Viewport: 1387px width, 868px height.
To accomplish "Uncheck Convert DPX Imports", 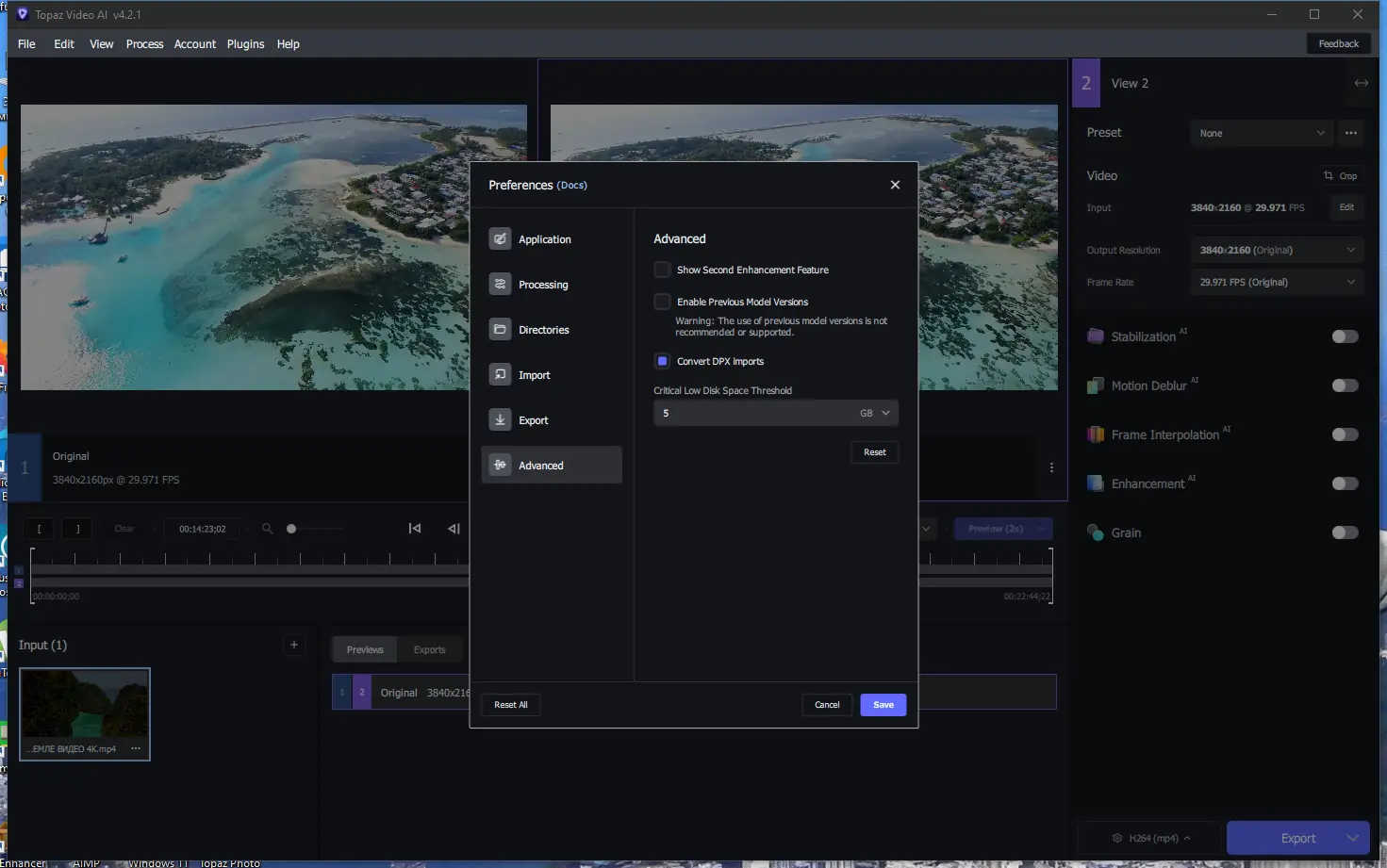I will pyautogui.click(x=663, y=361).
